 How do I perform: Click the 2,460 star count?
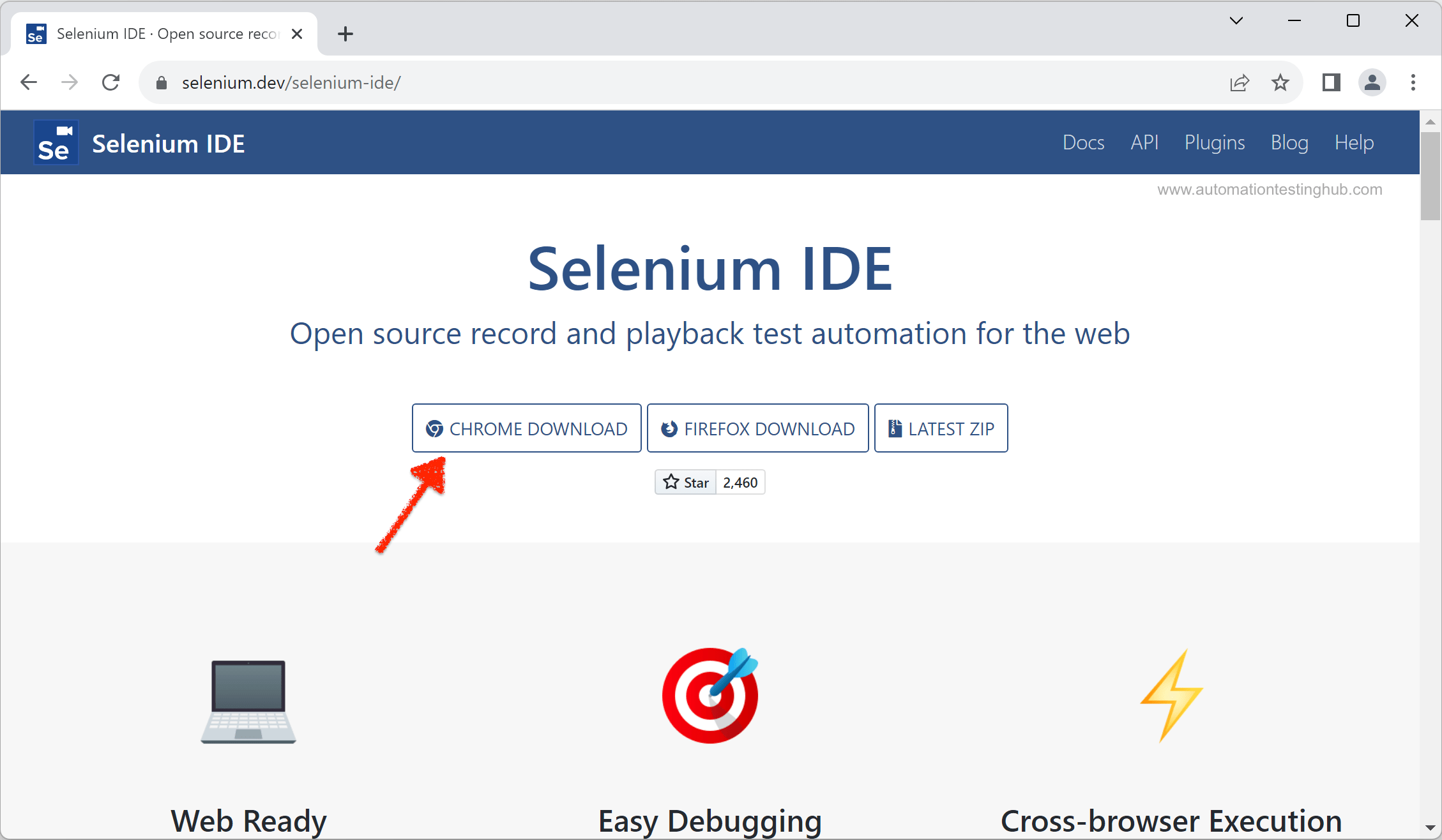740,483
